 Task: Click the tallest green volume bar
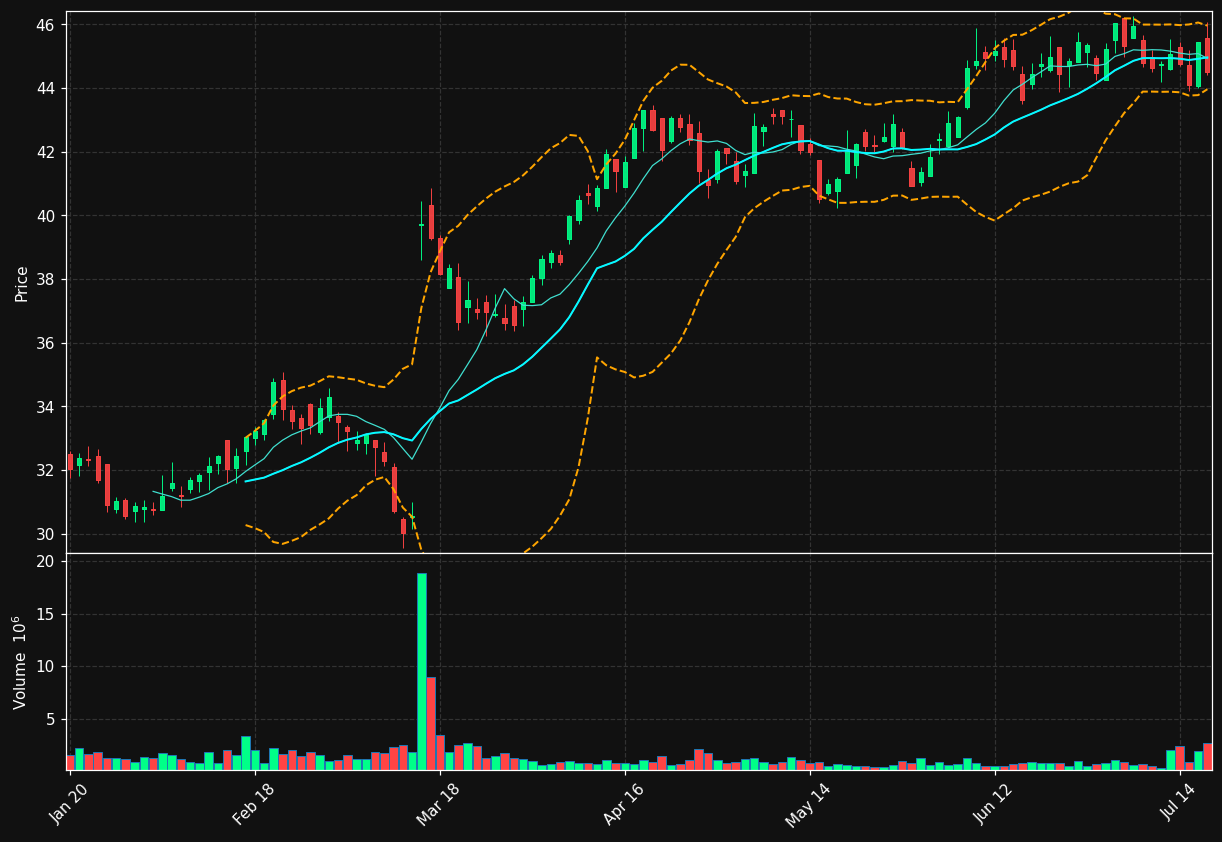422,672
